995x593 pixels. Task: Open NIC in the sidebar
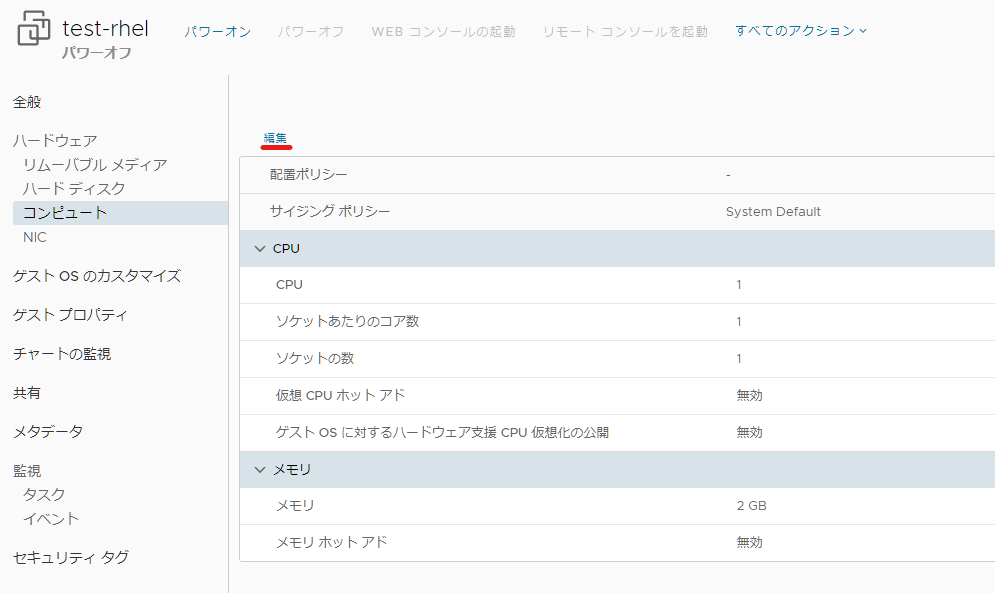(35, 237)
